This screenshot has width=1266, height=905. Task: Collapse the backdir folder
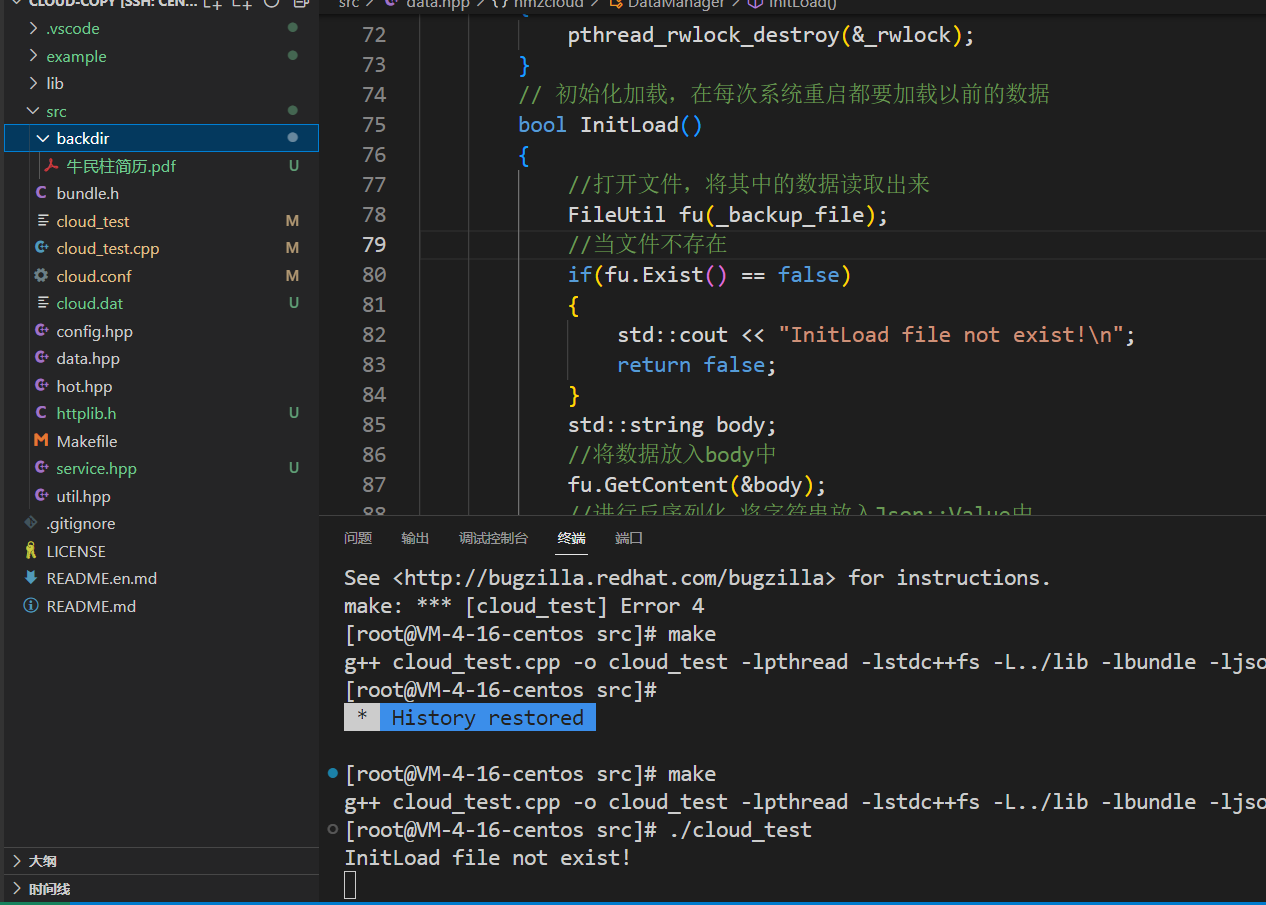pos(43,138)
